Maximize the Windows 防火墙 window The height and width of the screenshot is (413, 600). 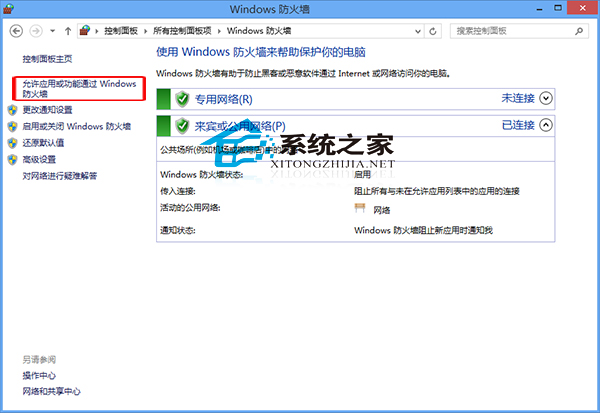click(558, 8)
